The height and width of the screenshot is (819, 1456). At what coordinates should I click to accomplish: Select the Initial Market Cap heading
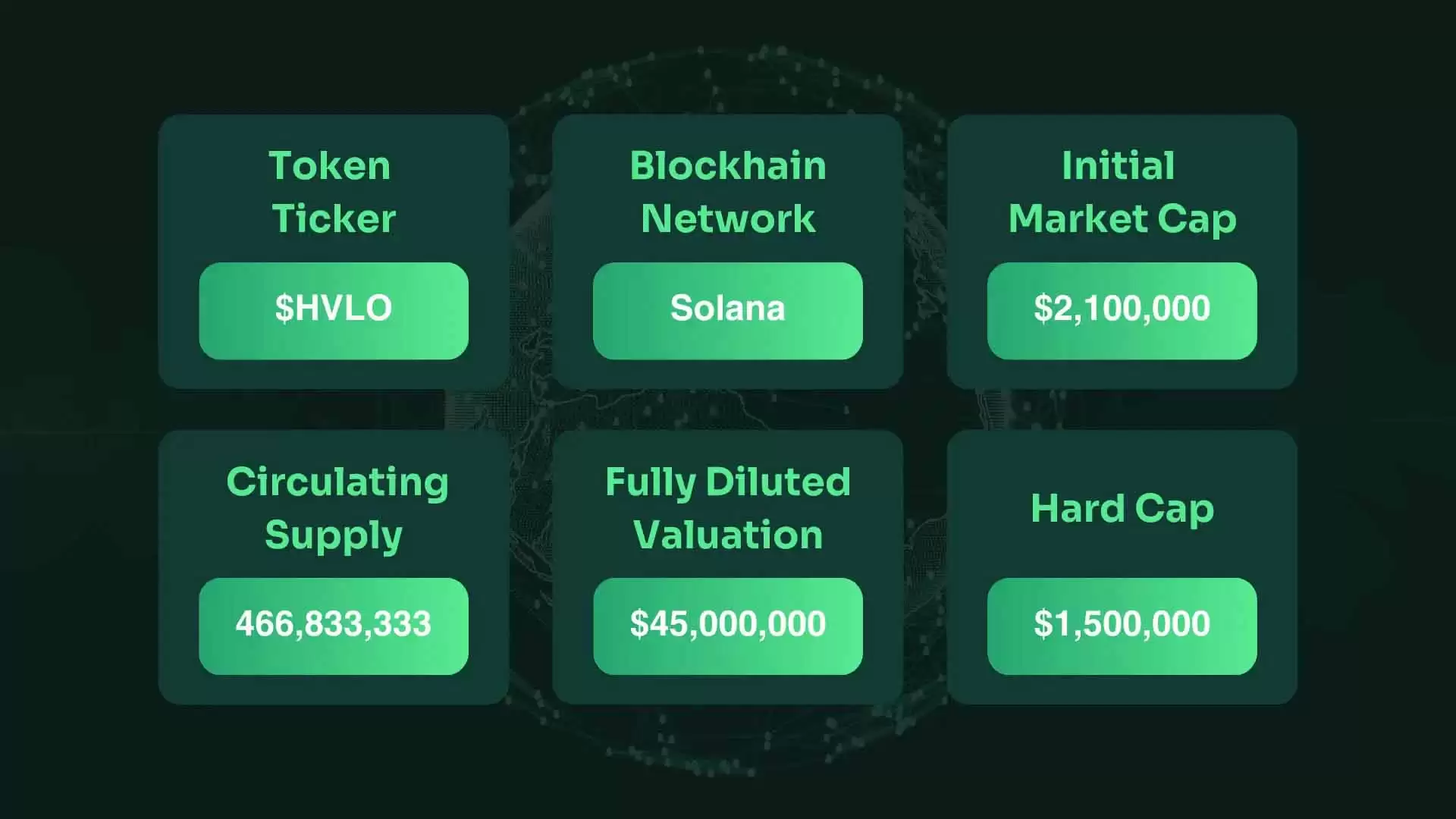click(x=1122, y=192)
